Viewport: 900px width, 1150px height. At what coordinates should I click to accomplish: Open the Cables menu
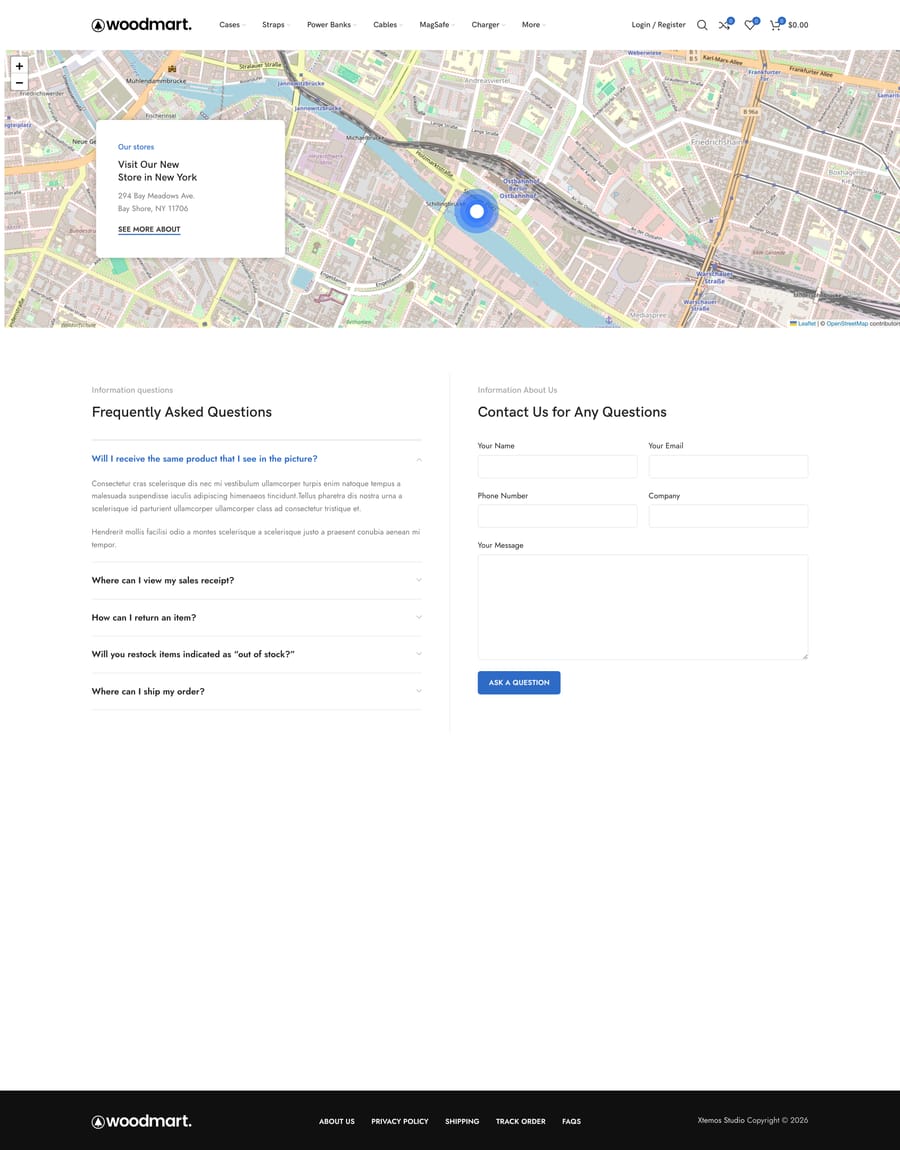pyautogui.click(x=387, y=25)
